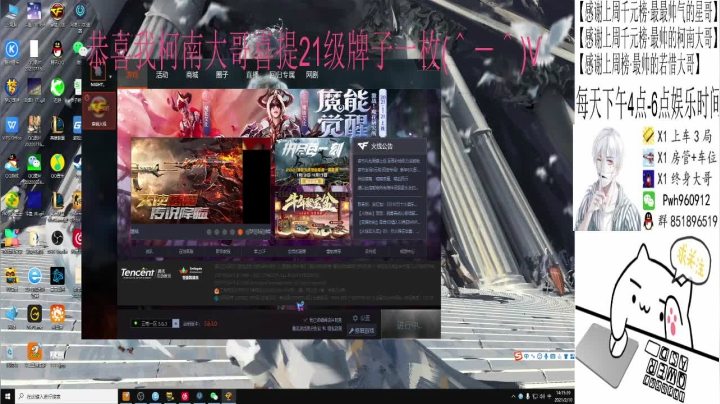Switch to the 圈子 tab

pos(222,75)
